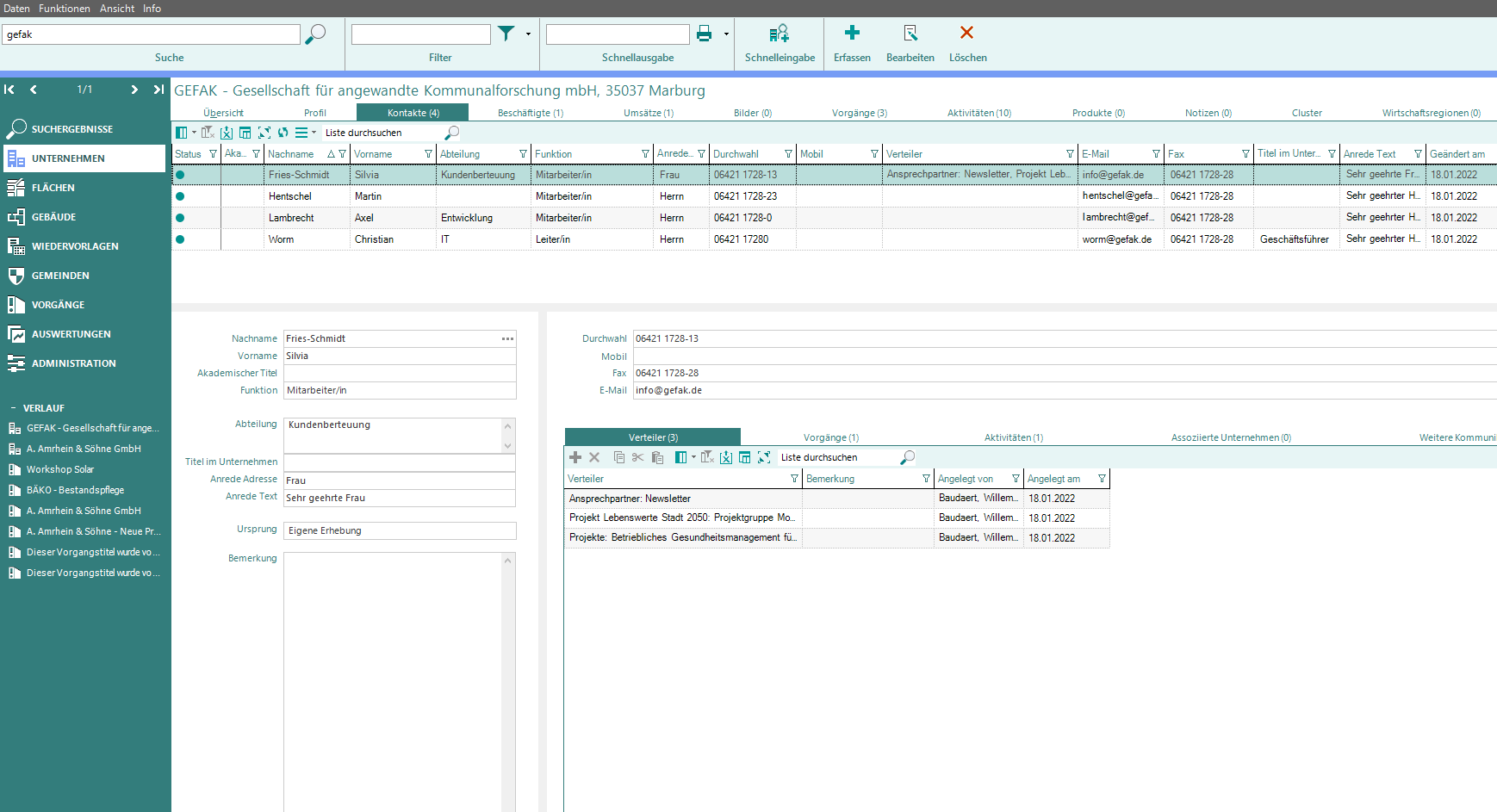
Task: Open Gemeinden in the left sidebar
Action: 60,276
